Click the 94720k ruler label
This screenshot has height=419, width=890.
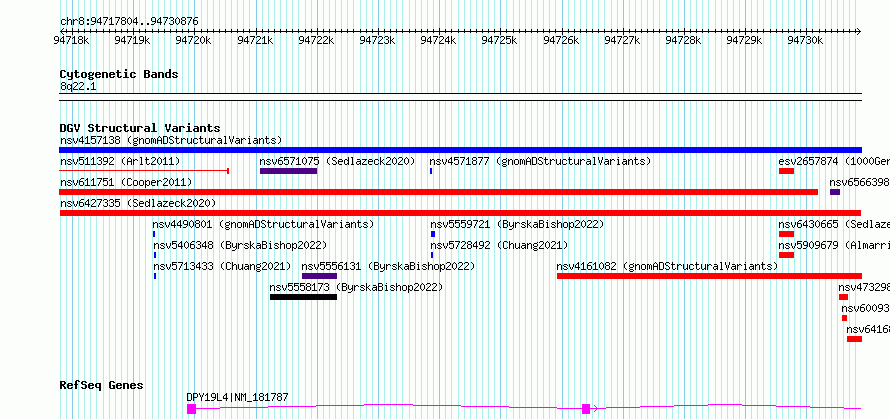click(x=194, y=40)
